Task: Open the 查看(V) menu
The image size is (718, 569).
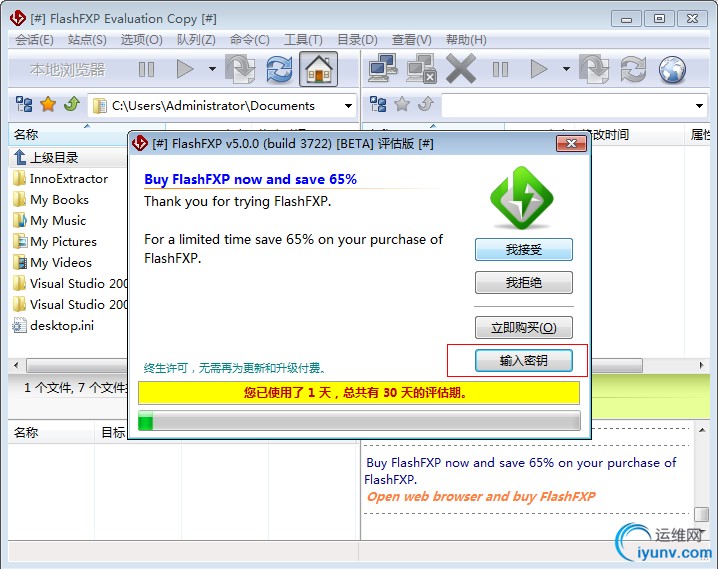Action: 412,40
